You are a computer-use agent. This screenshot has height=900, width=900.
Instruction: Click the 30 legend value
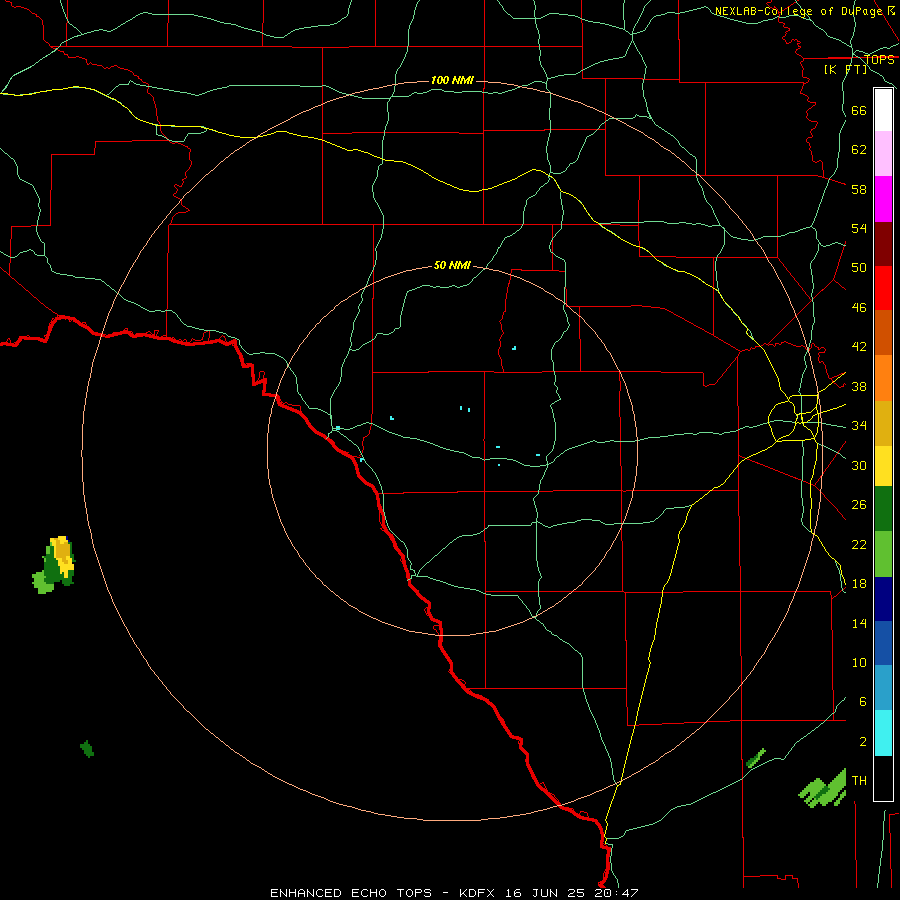[859, 465]
